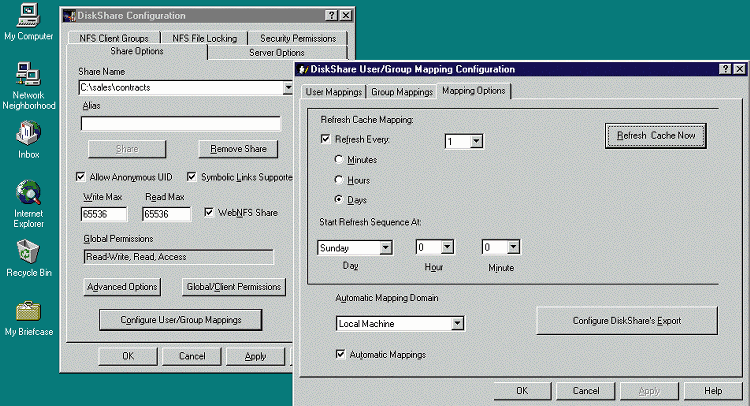Open the Local Machine domain dropdown
The height and width of the screenshot is (406, 750).
coord(458,323)
